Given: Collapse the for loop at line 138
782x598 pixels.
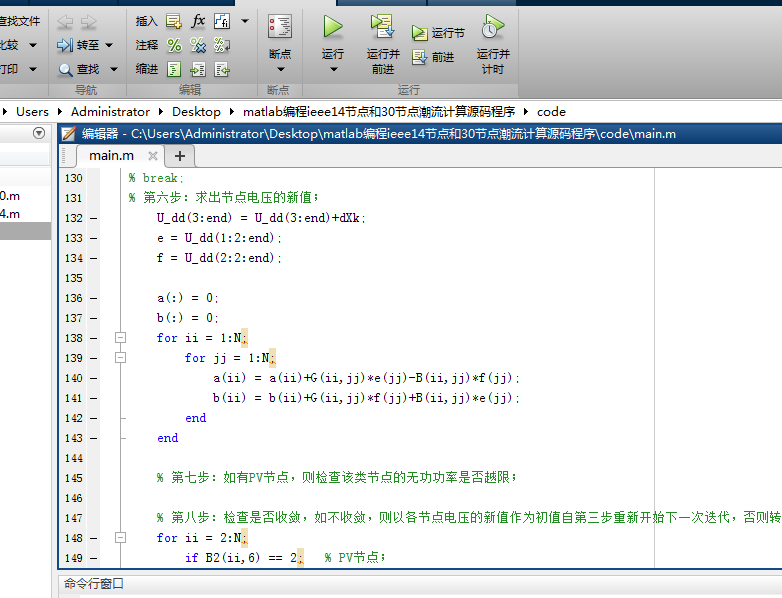Looking at the screenshot, I should (x=120, y=338).
